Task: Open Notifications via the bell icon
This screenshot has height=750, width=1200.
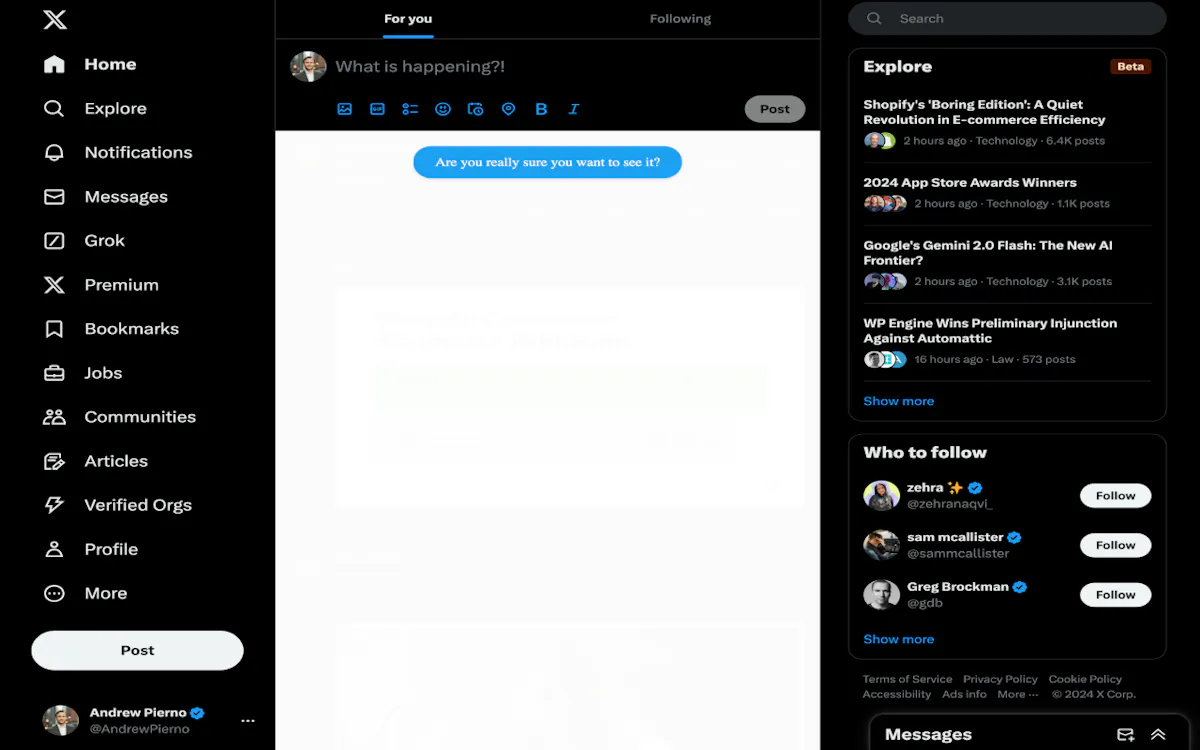Action: tap(54, 152)
